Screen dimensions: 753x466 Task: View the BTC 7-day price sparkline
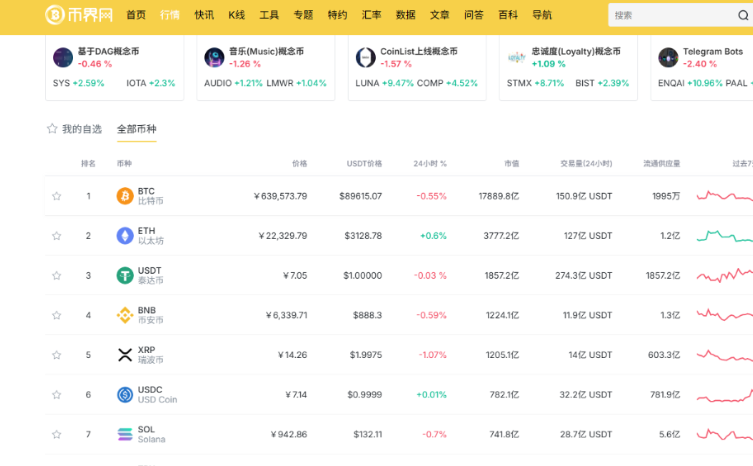click(724, 196)
